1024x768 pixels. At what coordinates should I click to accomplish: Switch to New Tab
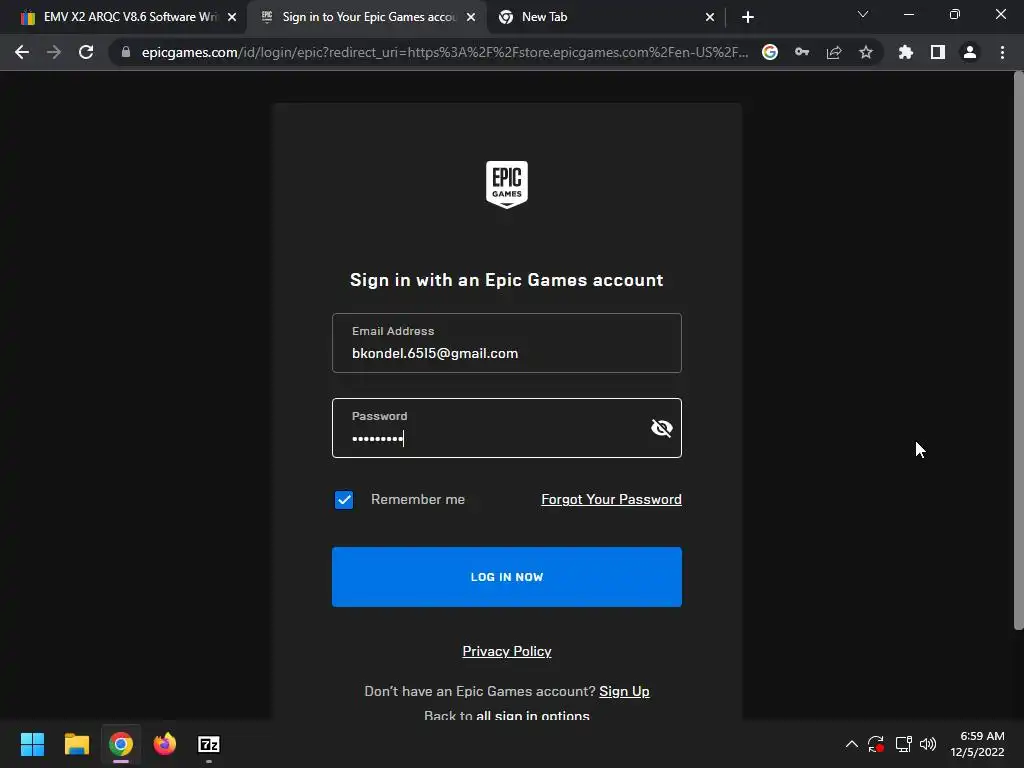click(605, 17)
